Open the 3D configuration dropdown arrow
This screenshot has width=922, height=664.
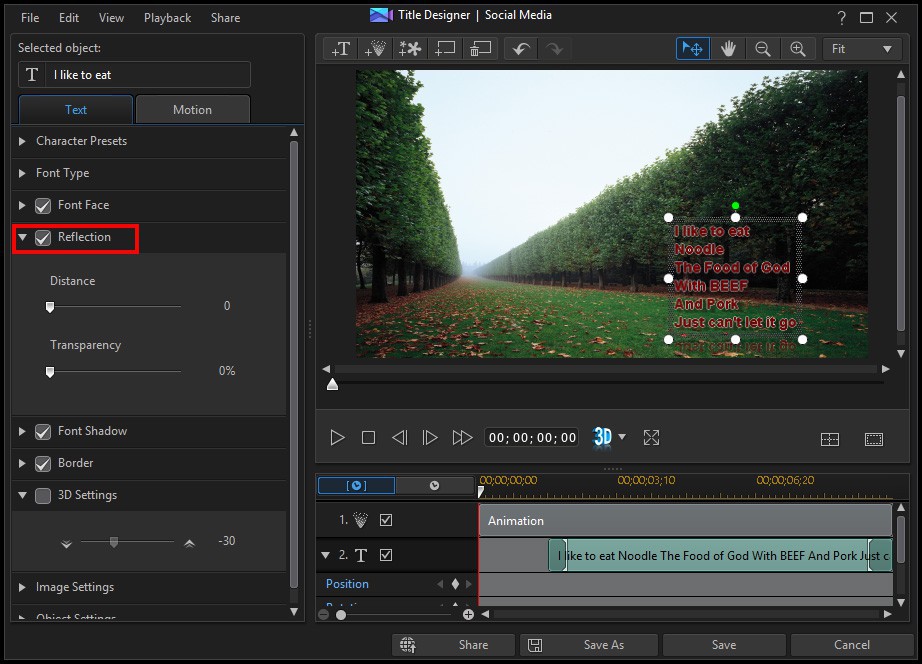coord(622,437)
